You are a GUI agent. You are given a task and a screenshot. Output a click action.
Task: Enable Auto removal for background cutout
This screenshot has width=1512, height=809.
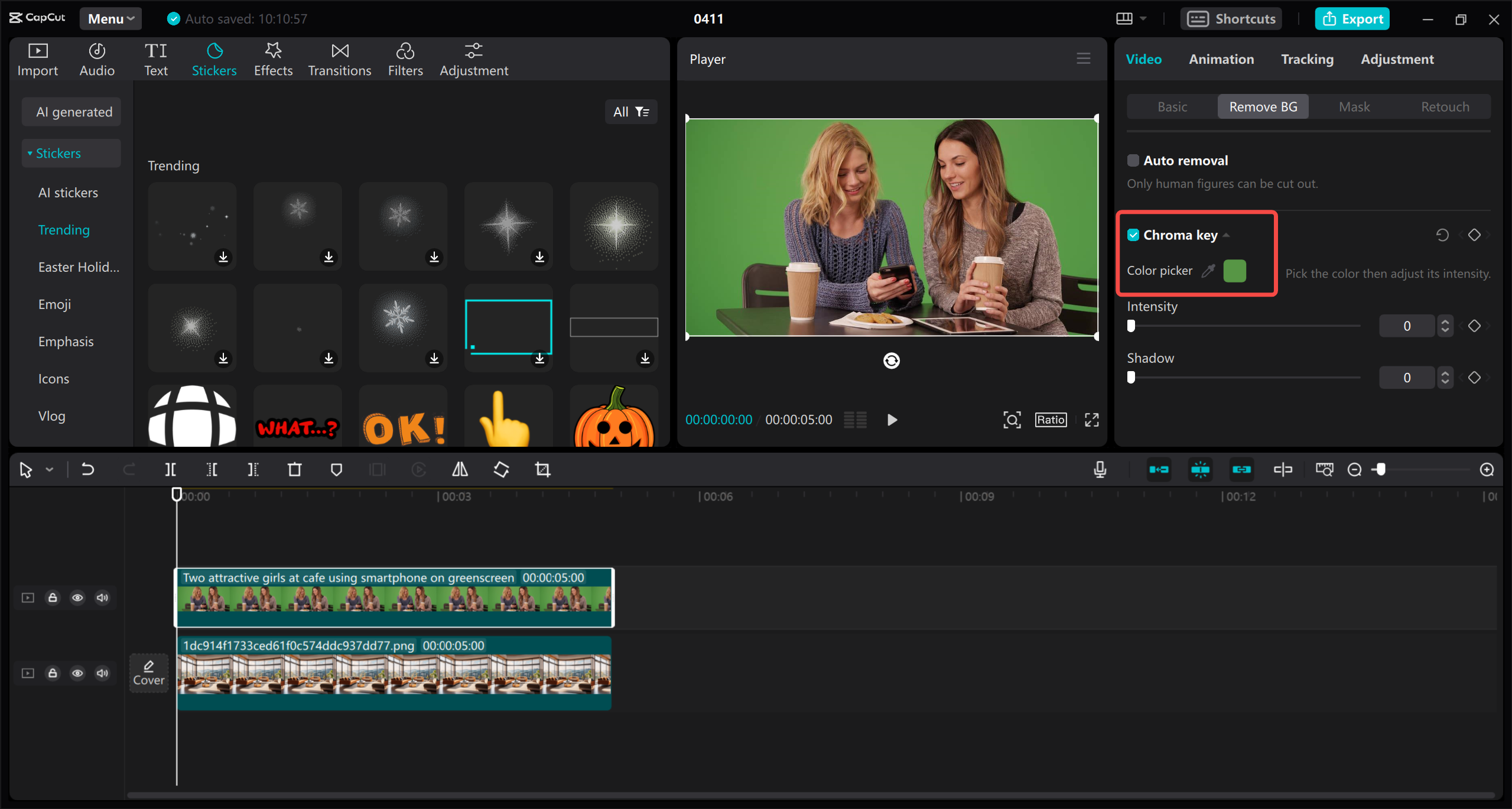point(1133,160)
